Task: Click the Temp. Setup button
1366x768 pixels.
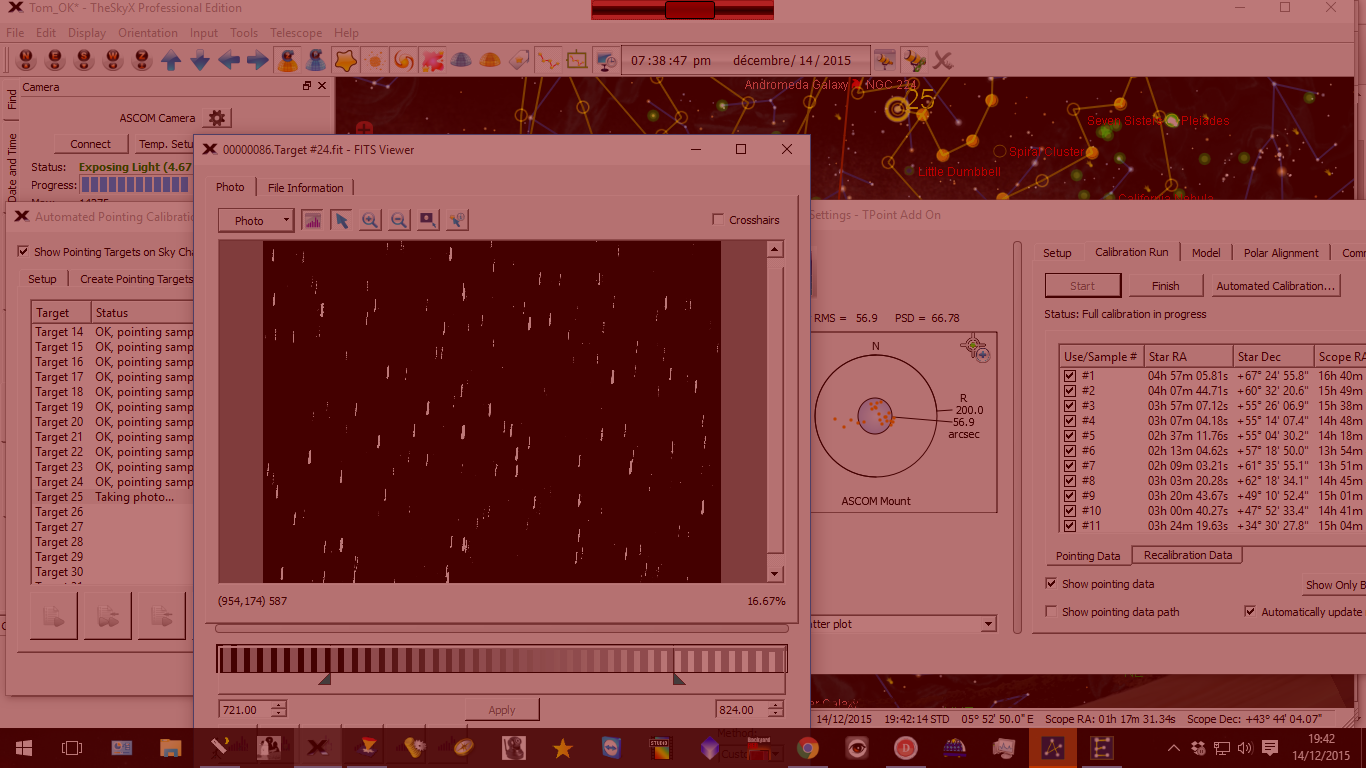Action: point(165,144)
